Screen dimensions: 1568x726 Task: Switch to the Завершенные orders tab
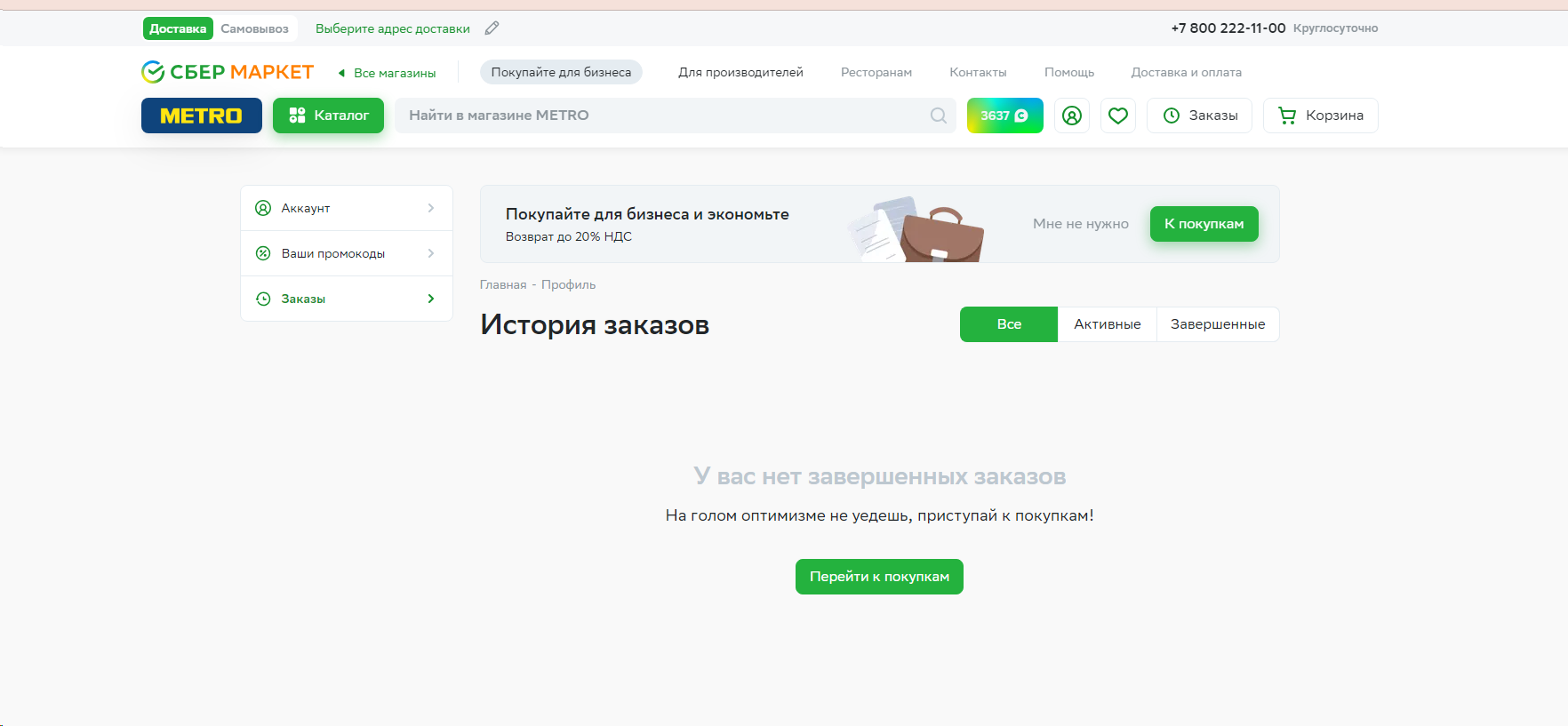1218,324
